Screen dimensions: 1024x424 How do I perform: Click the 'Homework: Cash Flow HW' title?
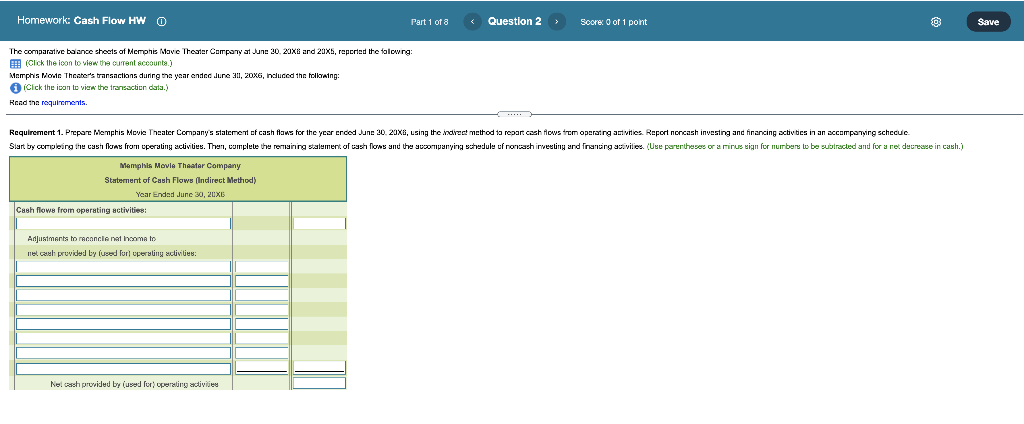[82, 21]
